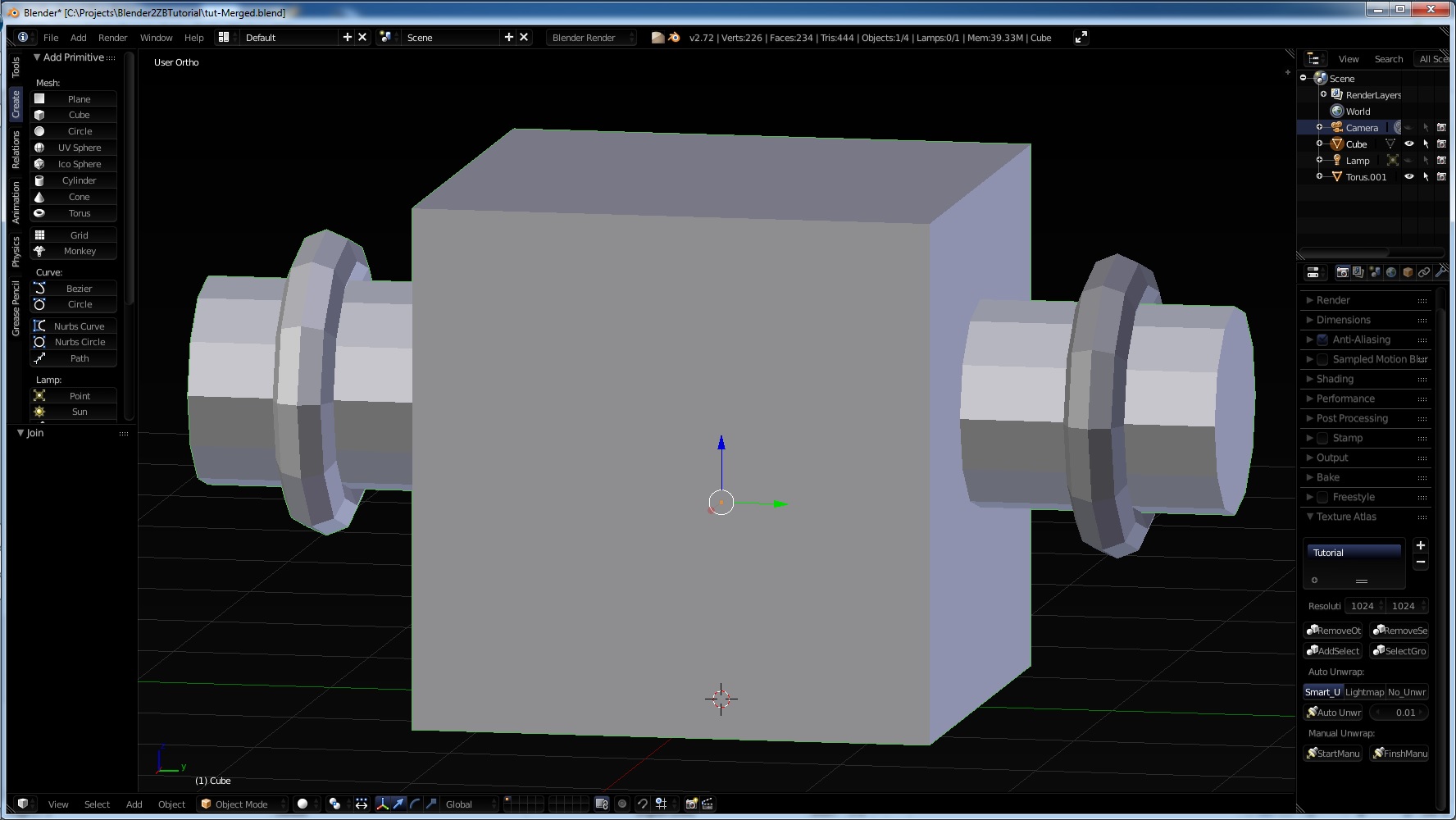The height and width of the screenshot is (820, 1456).
Task: Open the Help menu
Action: click(x=194, y=38)
